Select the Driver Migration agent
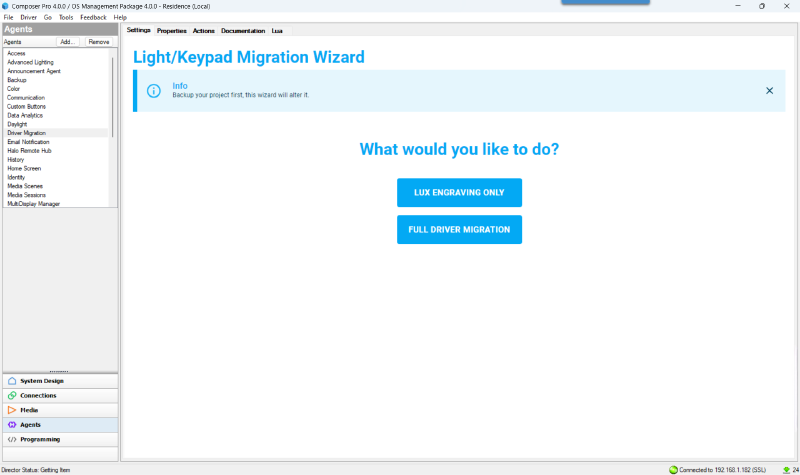This screenshot has width=800, height=475. (x=27, y=133)
